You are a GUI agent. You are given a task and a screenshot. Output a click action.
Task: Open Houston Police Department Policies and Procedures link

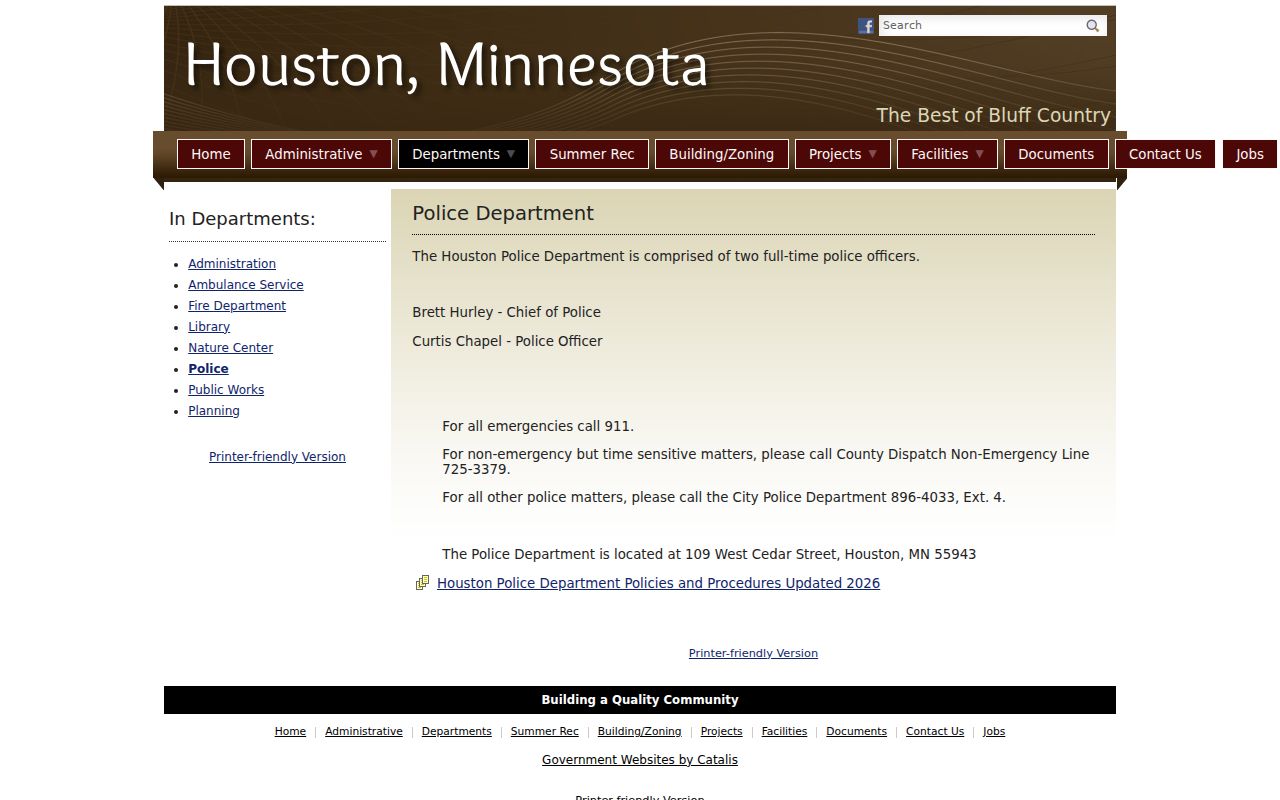(x=658, y=583)
